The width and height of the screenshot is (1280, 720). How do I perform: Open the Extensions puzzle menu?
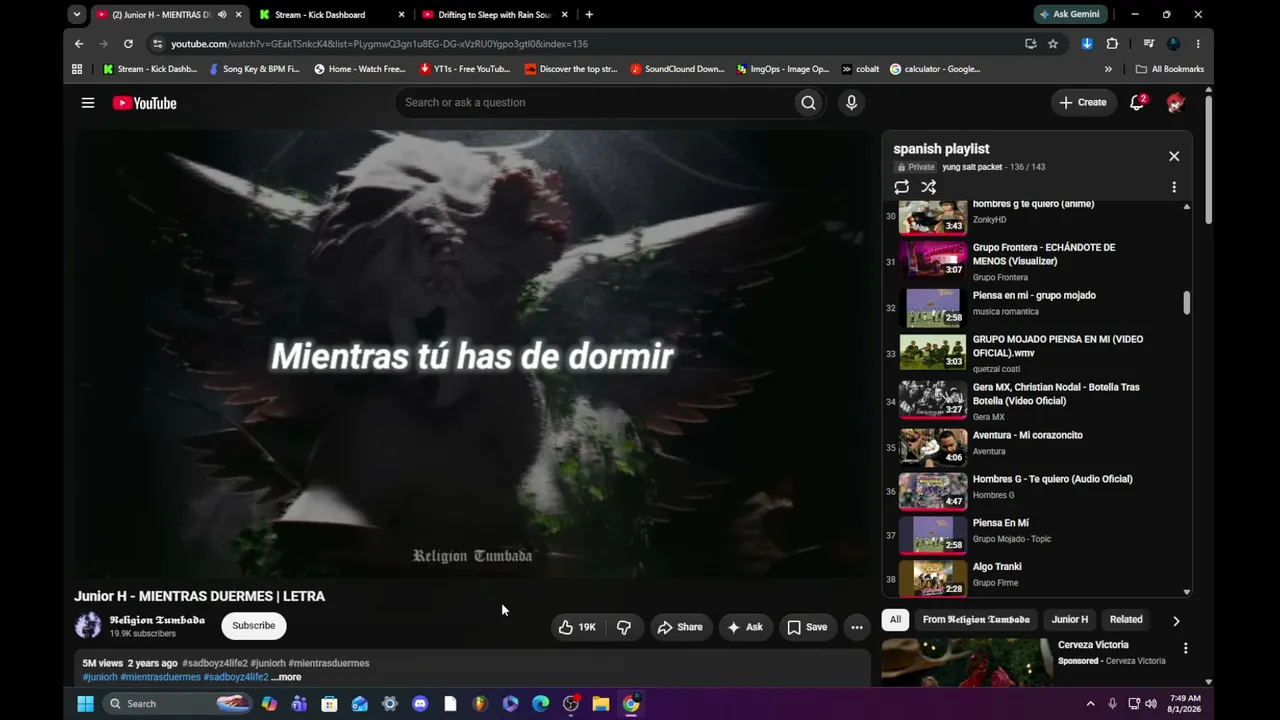point(1112,44)
